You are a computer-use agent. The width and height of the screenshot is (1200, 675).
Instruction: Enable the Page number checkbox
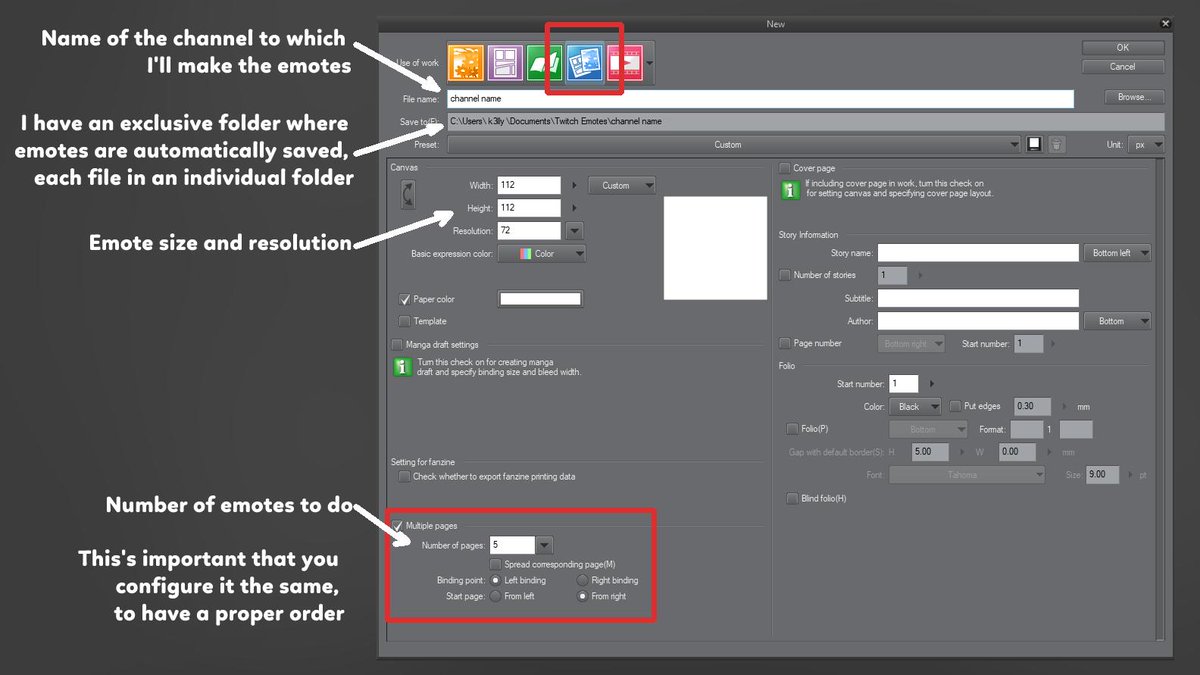coord(785,343)
